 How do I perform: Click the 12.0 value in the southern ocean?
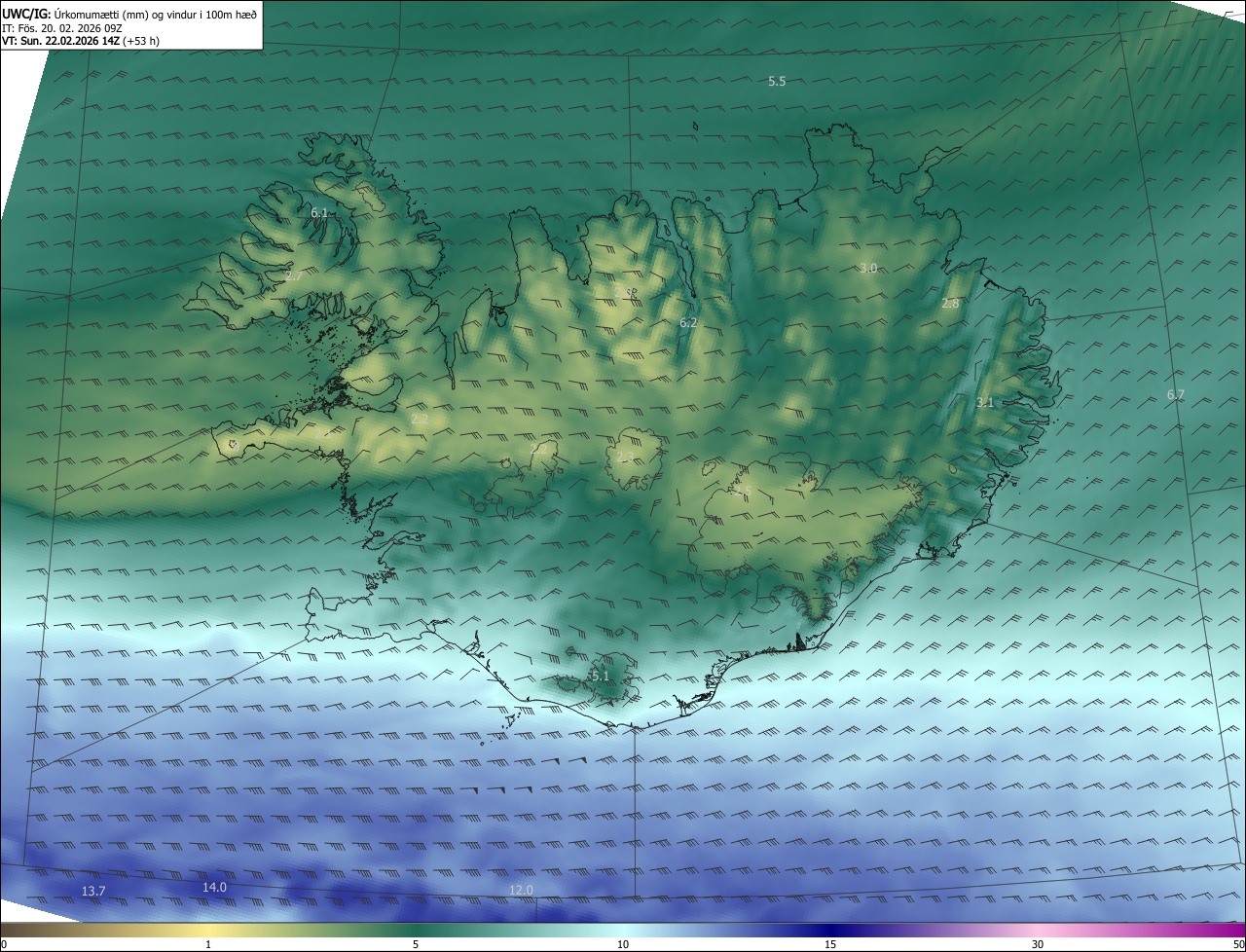point(521,890)
